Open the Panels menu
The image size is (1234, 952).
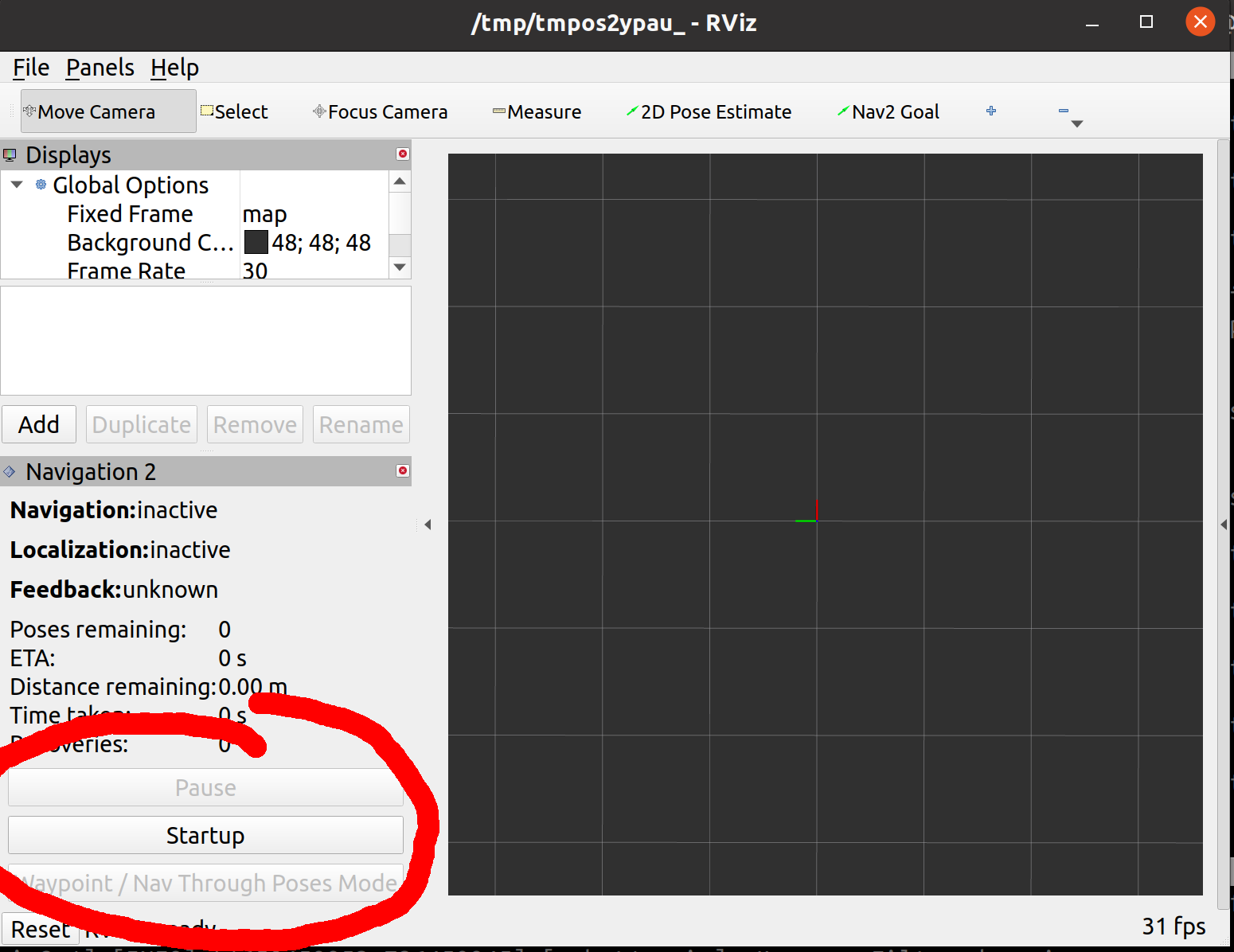click(x=100, y=68)
